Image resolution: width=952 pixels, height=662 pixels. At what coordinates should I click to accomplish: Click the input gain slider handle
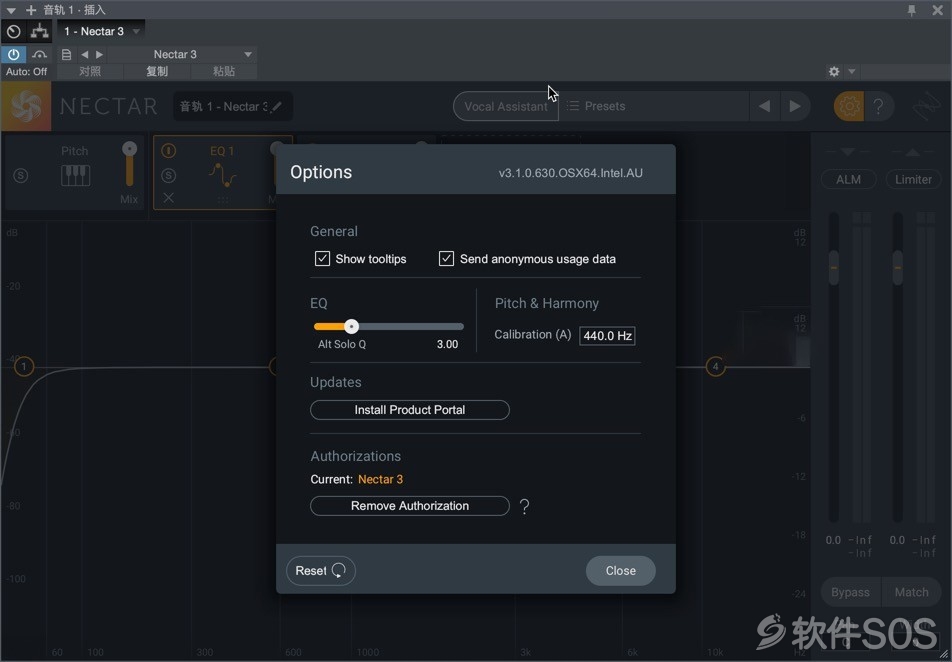834,267
